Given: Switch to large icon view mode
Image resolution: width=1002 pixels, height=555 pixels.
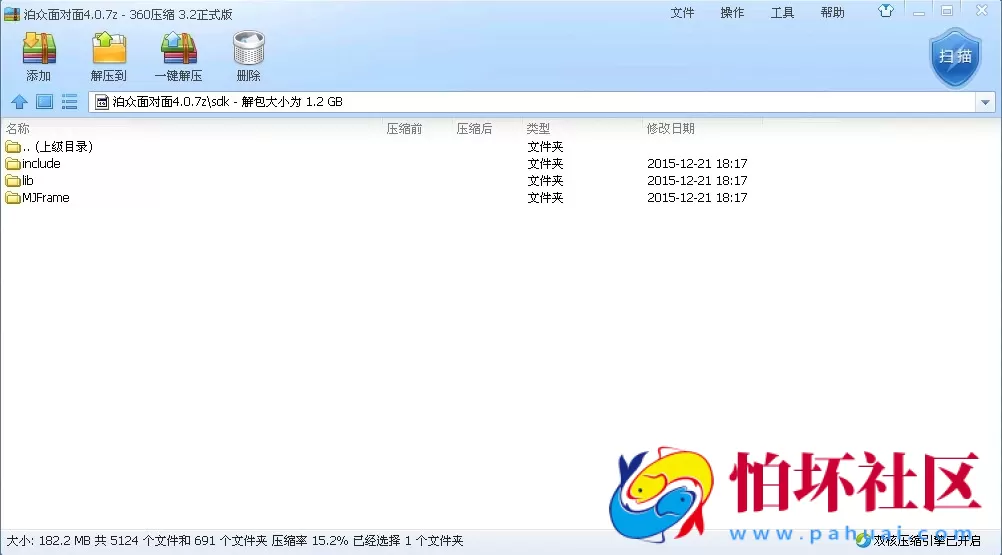Looking at the screenshot, I should [x=44, y=102].
